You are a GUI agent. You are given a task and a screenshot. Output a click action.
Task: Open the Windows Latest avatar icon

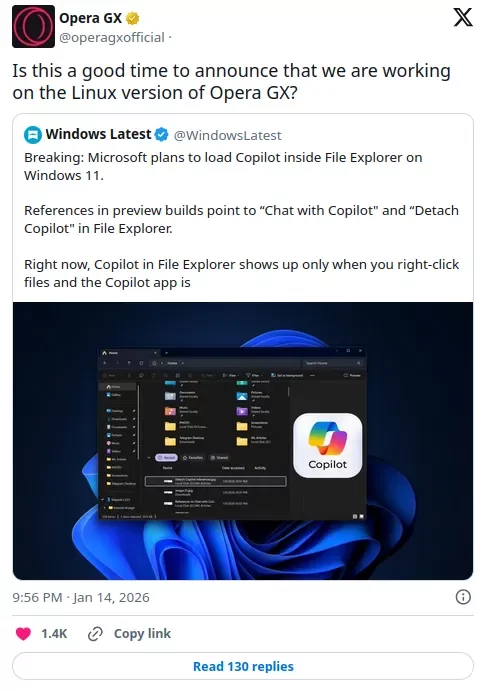coord(33,135)
